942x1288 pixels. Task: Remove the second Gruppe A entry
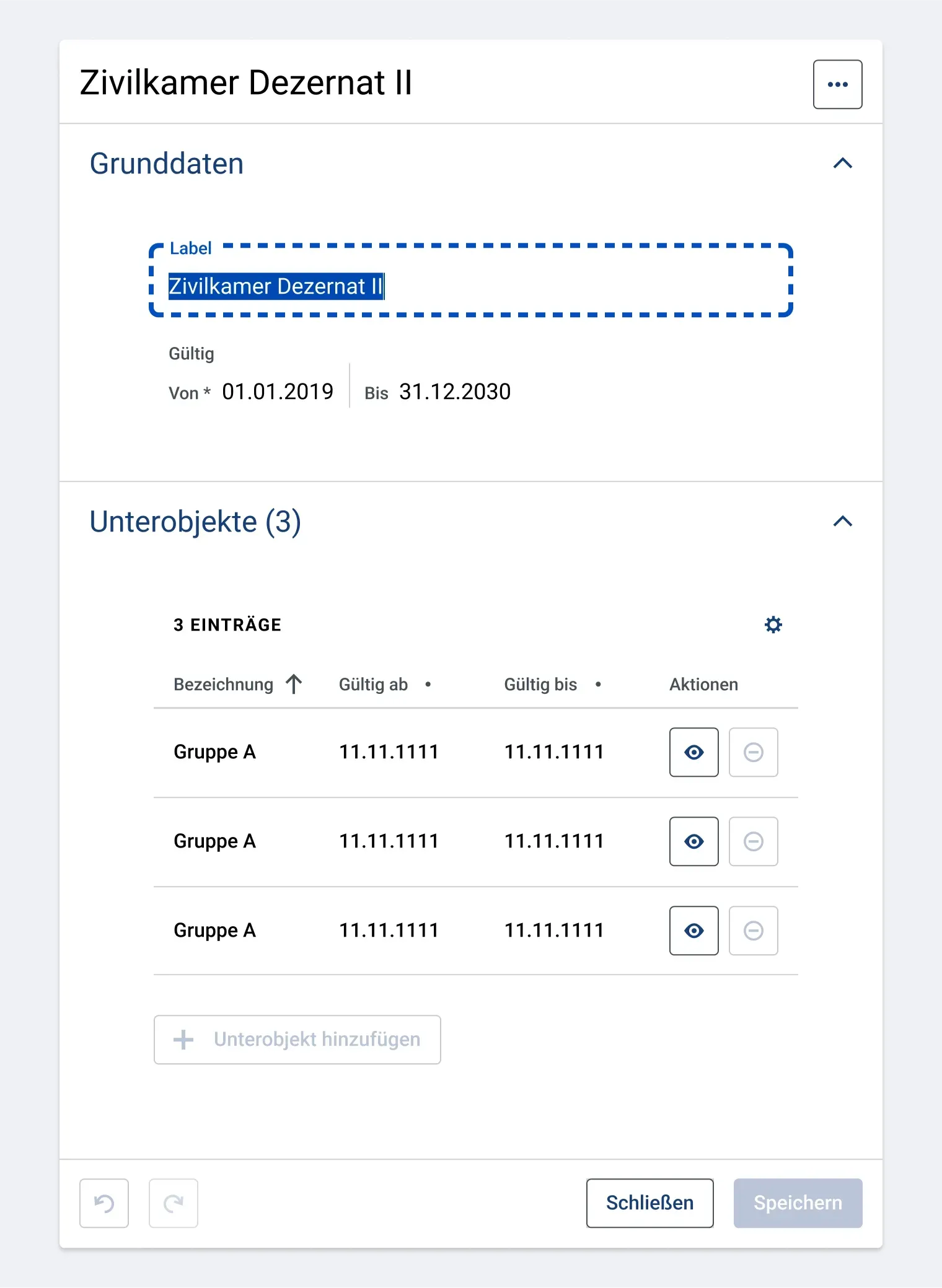754,841
